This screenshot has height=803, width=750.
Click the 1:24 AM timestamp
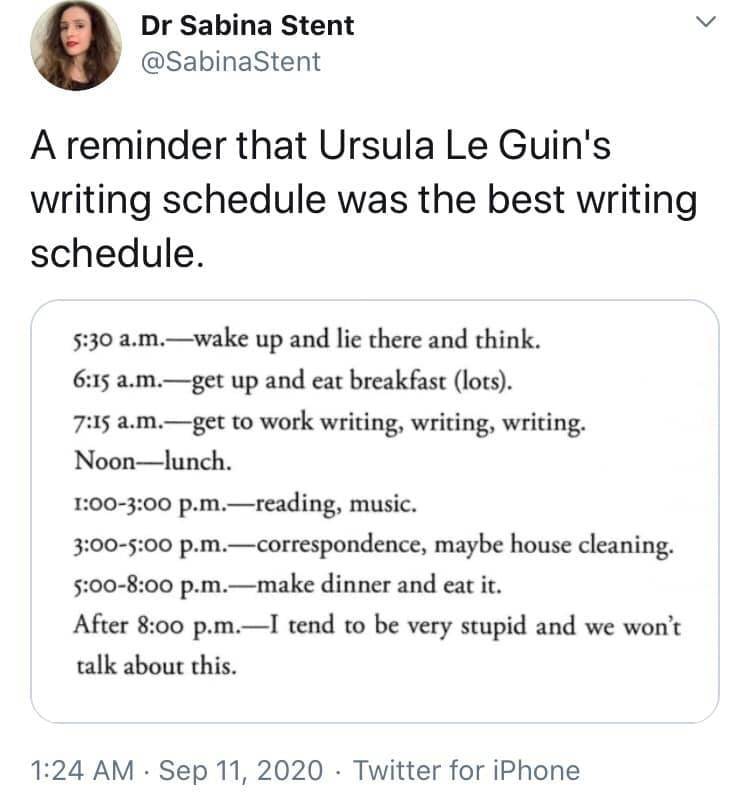[82, 770]
